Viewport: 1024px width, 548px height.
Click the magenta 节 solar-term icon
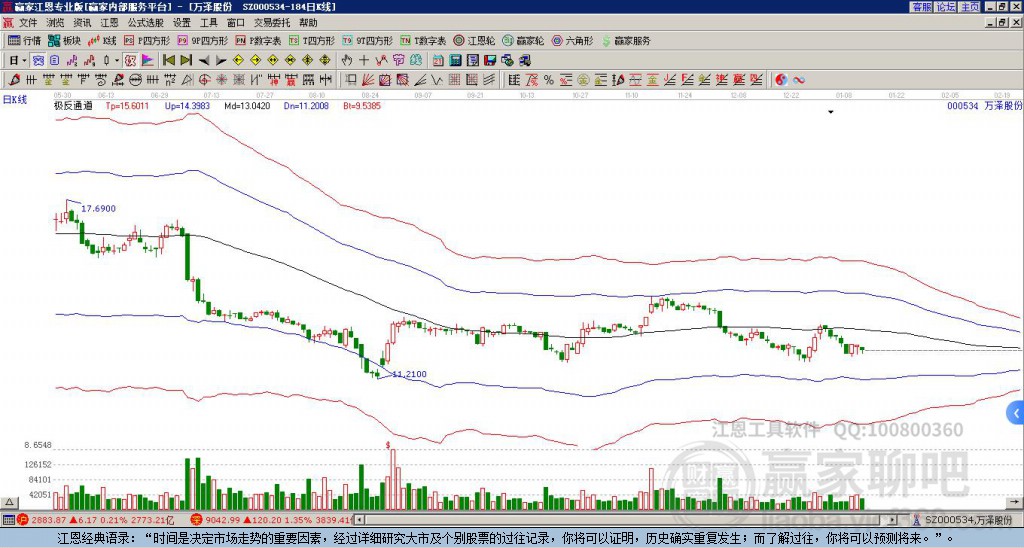pyautogui.click(x=398, y=61)
